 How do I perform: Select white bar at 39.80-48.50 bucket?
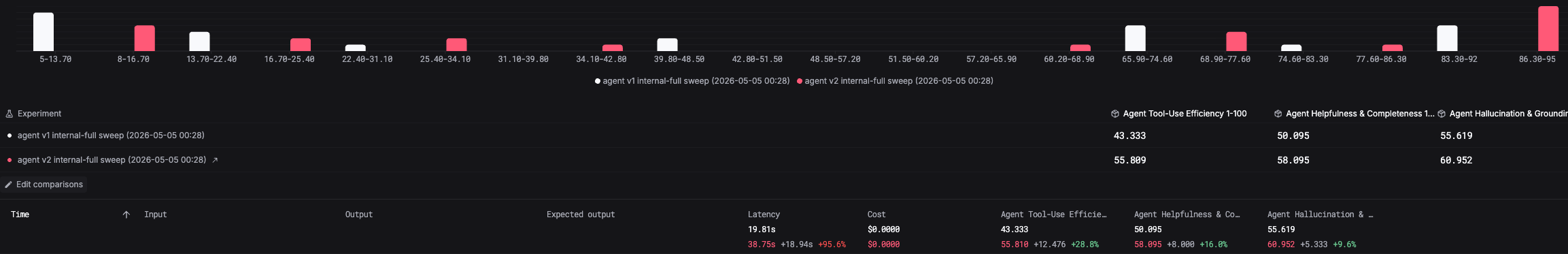tap(667, 44)
